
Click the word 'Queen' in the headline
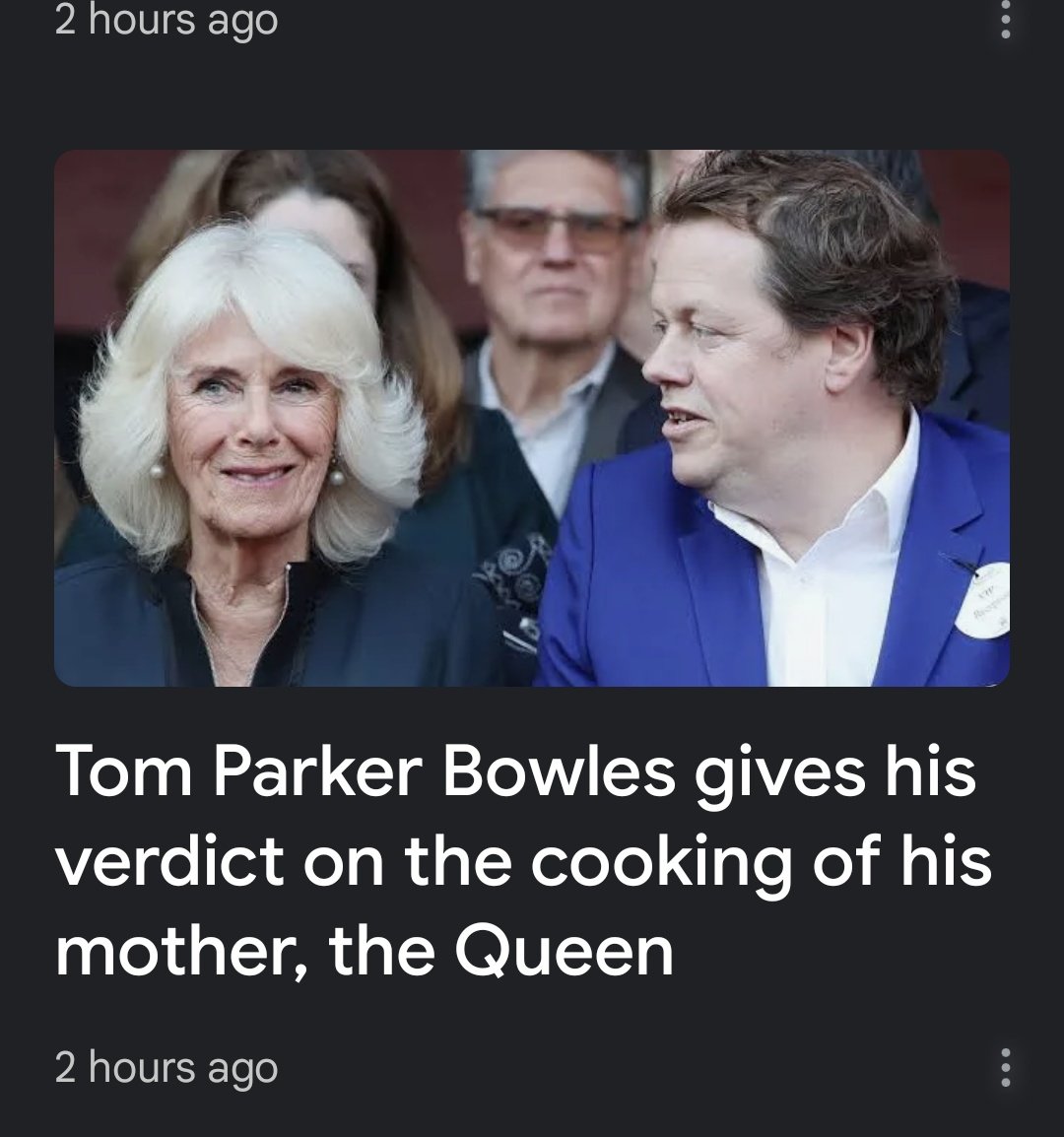565,951
